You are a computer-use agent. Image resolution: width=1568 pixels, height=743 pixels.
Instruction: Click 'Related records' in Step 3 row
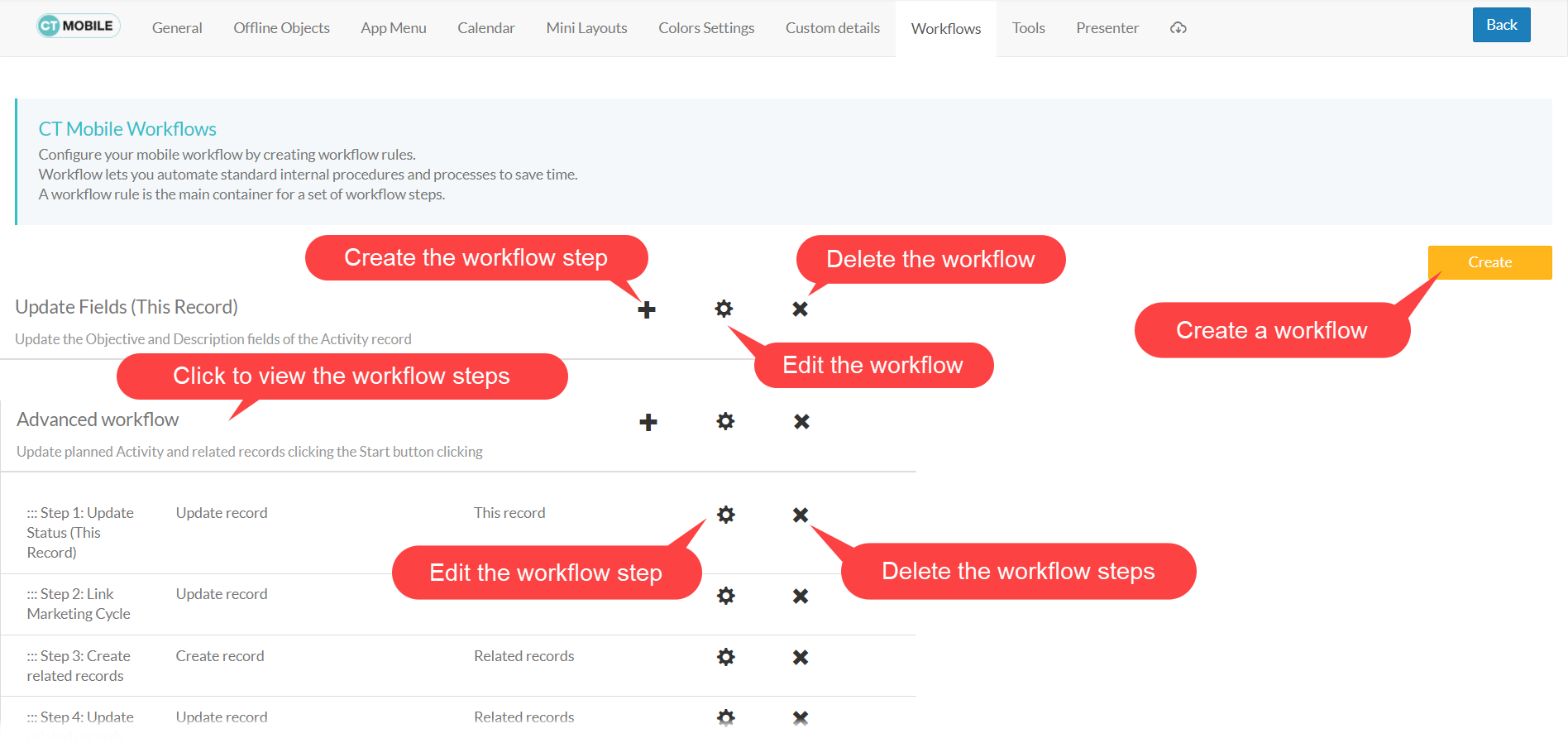click(x=524, y=656)
